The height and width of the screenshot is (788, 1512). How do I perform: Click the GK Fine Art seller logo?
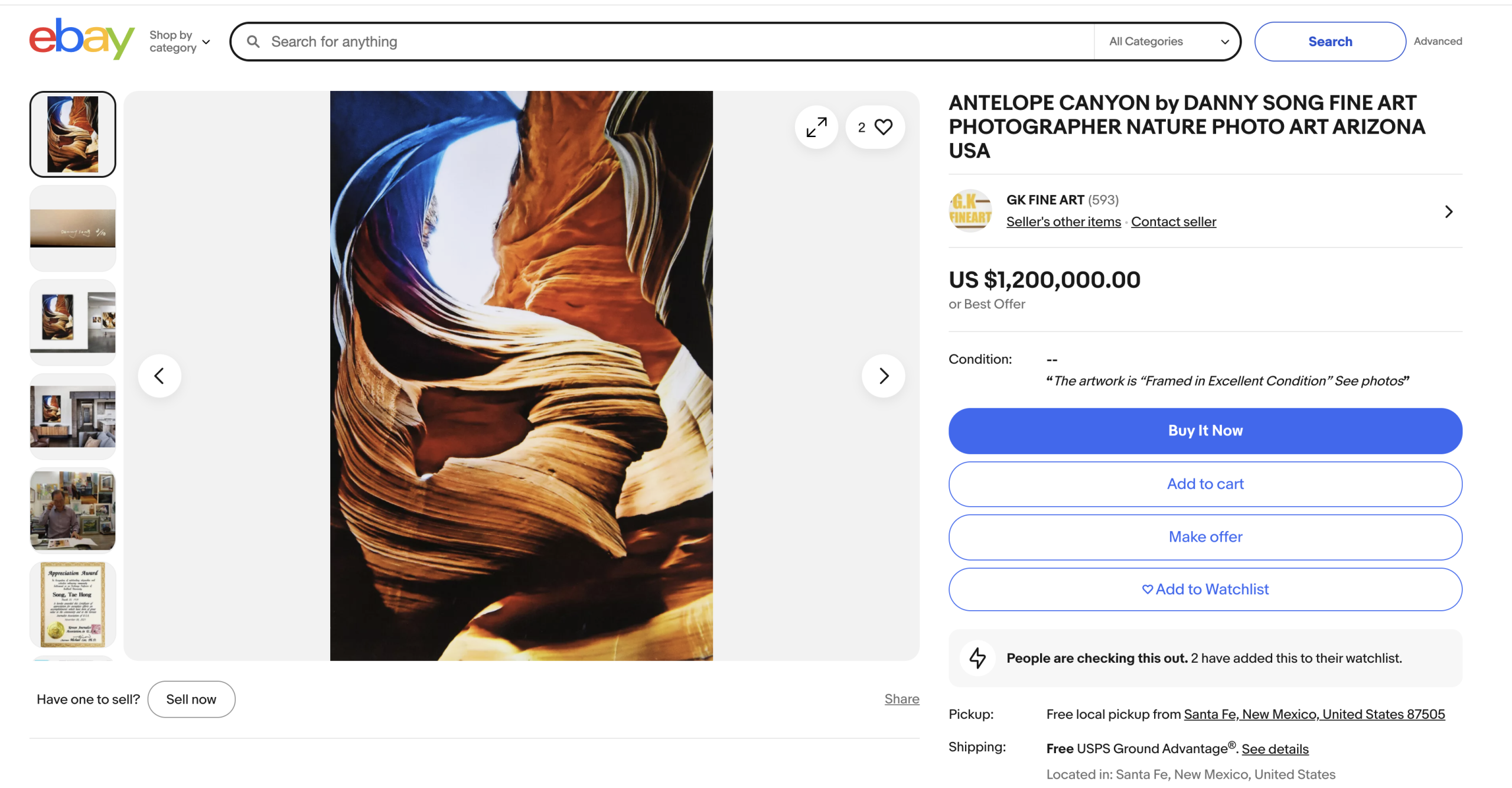970,211
